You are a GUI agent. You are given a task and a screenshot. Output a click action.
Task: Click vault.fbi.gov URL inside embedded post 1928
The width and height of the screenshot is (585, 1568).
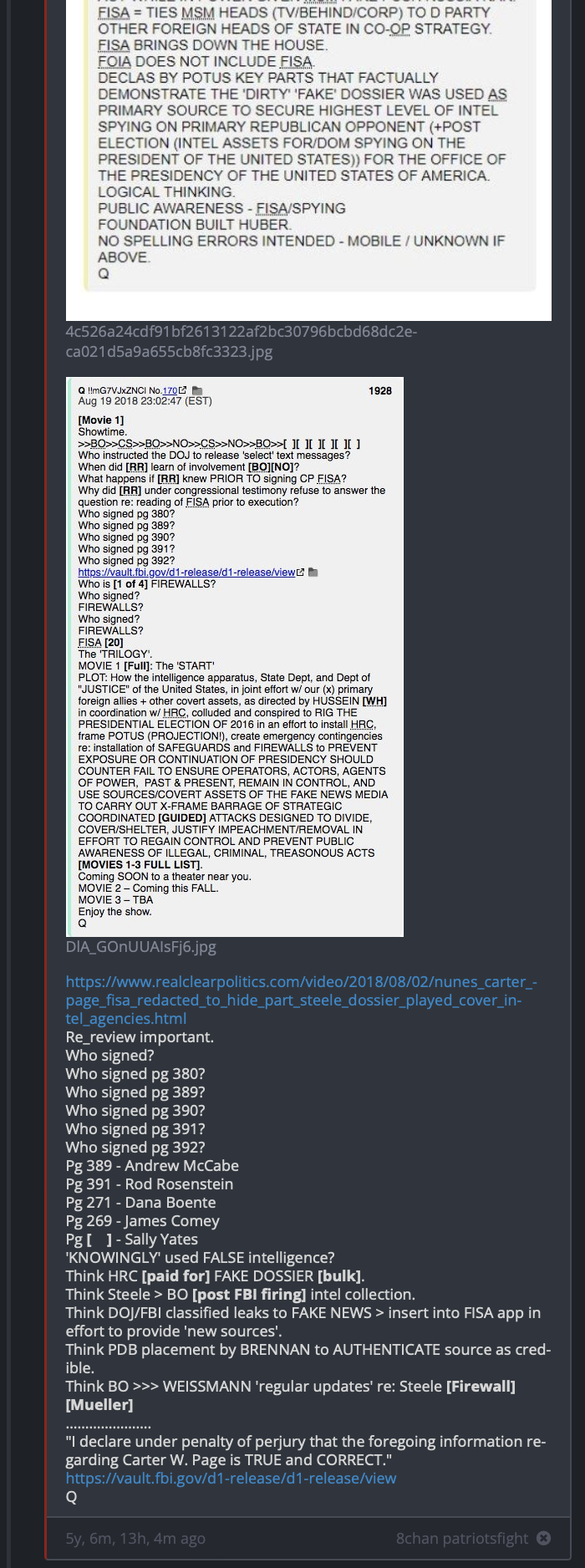click(186, 573)
